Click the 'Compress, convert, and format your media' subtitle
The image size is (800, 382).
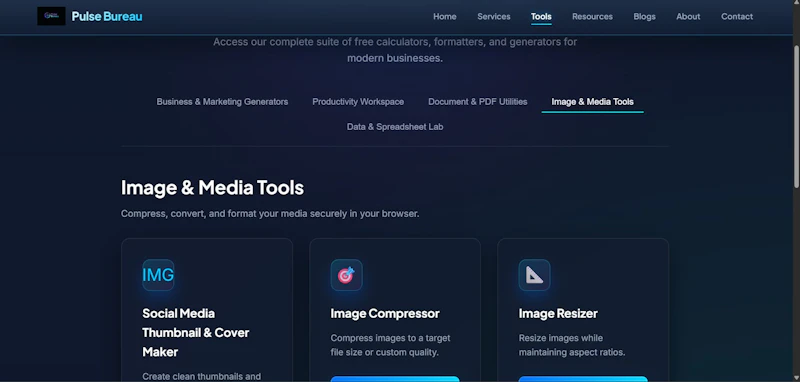tap(270, 214)
